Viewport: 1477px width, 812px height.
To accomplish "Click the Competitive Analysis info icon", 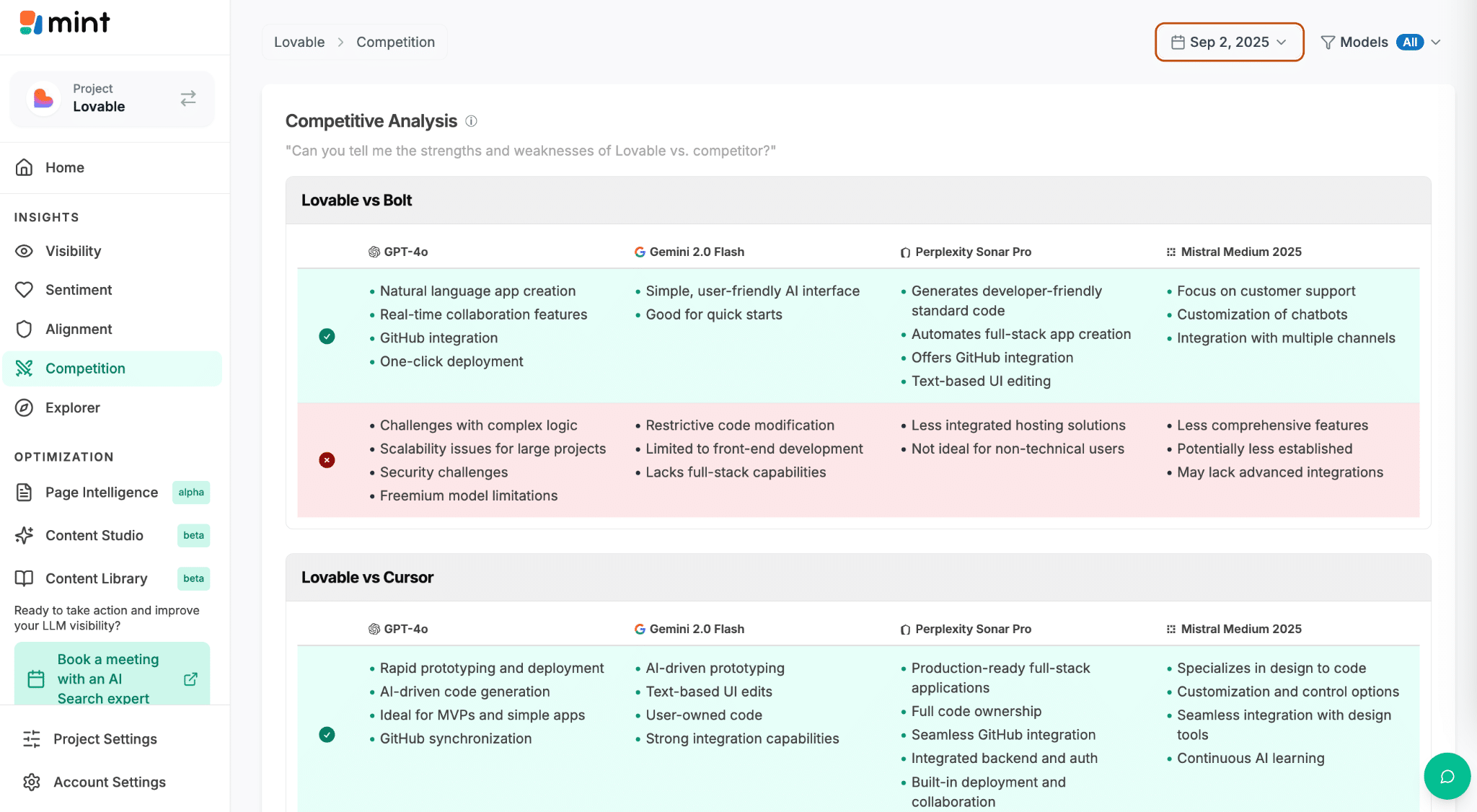I will coord(471,121).
